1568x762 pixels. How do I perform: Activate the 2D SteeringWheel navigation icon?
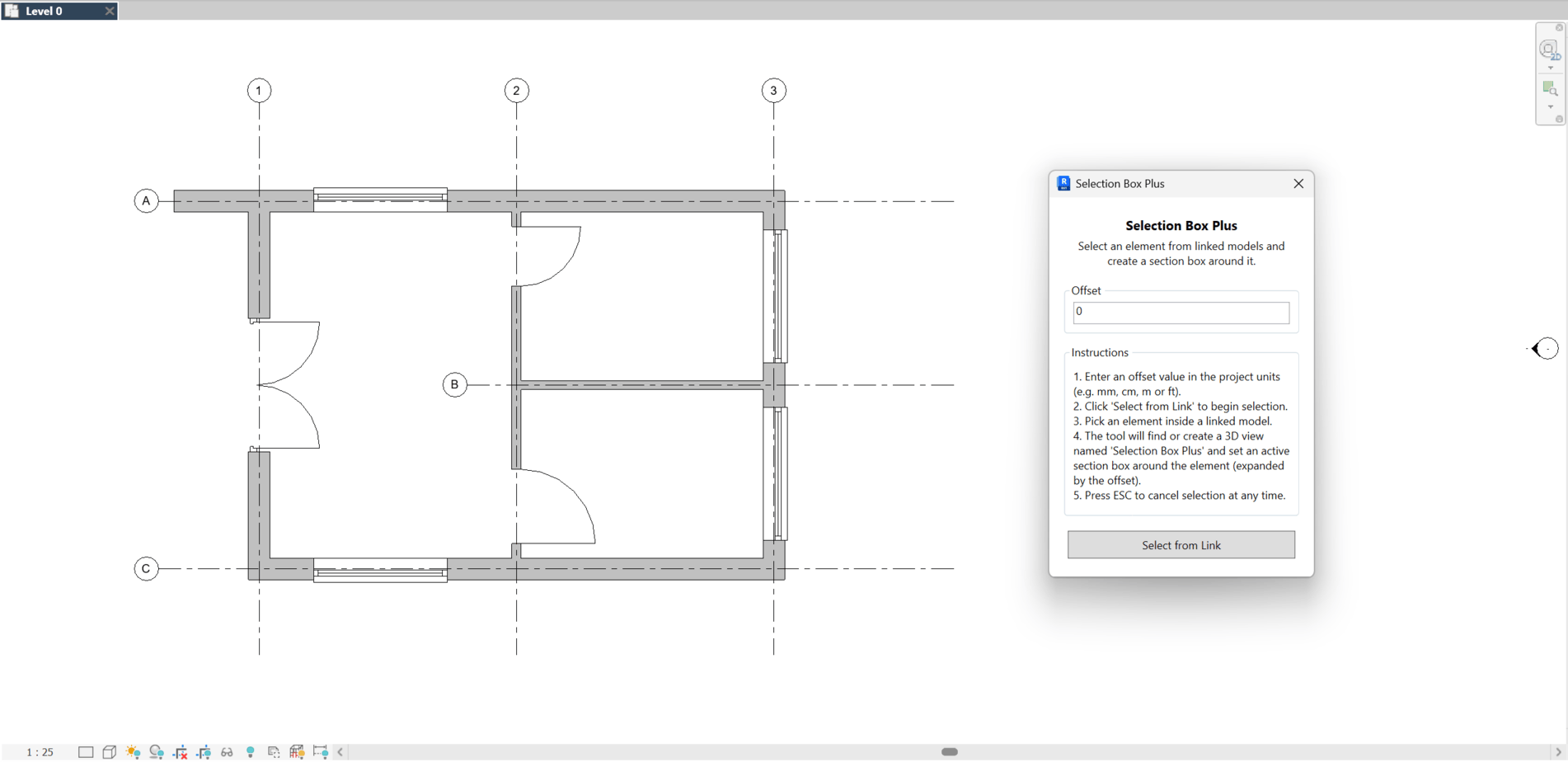[1549, 49]
